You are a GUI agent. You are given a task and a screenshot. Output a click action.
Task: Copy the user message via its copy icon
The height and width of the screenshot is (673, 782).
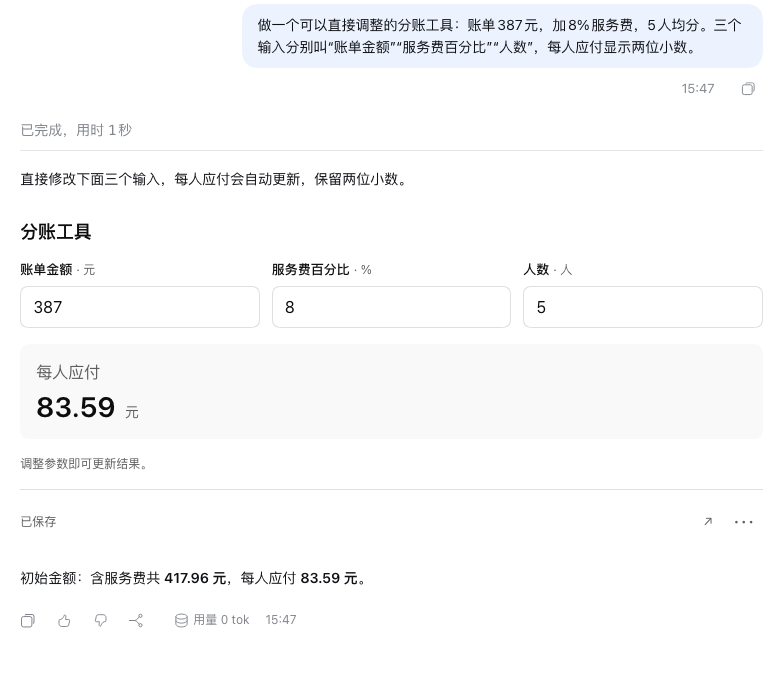tap(748, 89)
